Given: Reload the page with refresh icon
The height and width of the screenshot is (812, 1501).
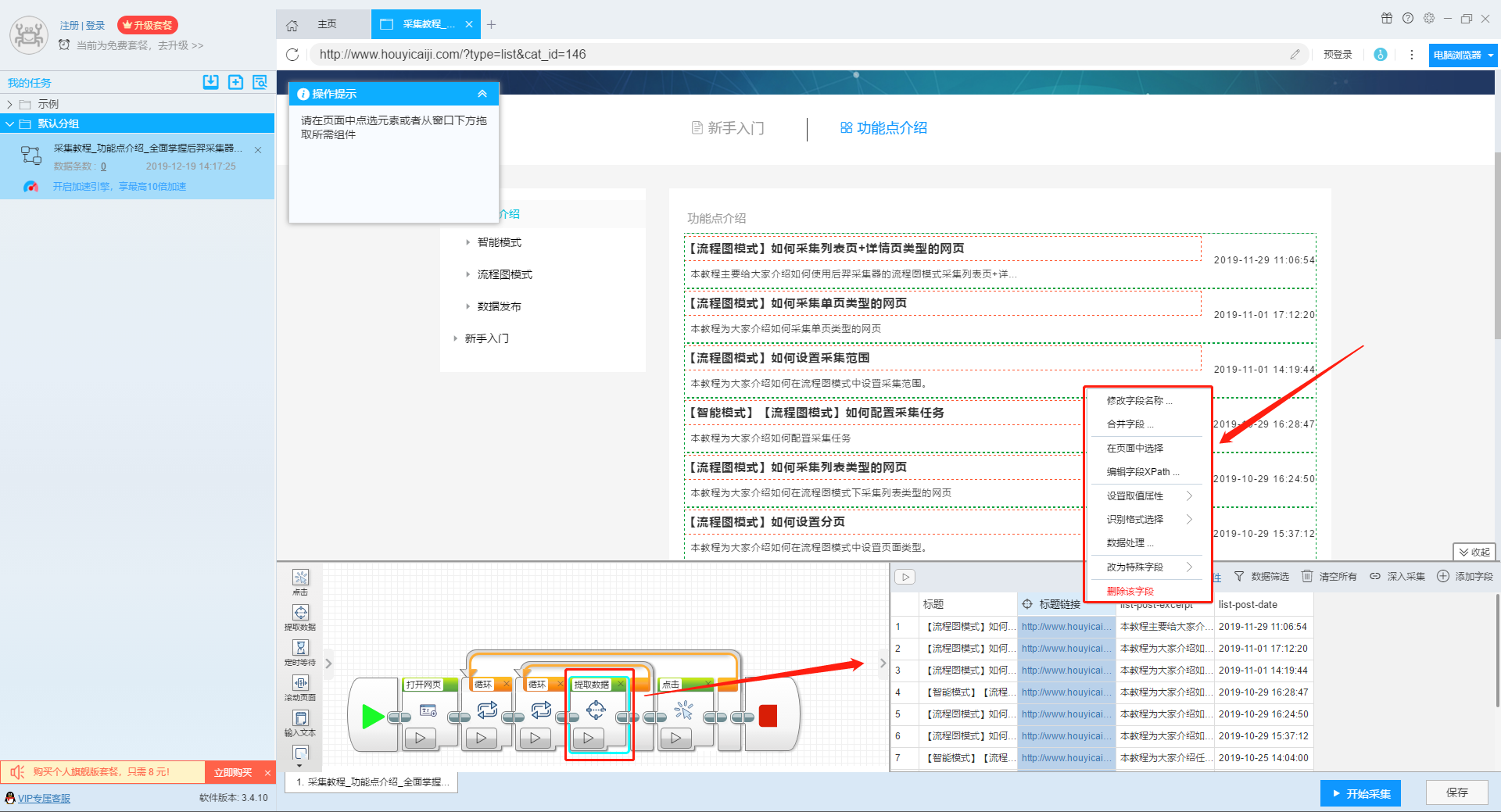Looking at the screenshot, I should pos(292,55).
